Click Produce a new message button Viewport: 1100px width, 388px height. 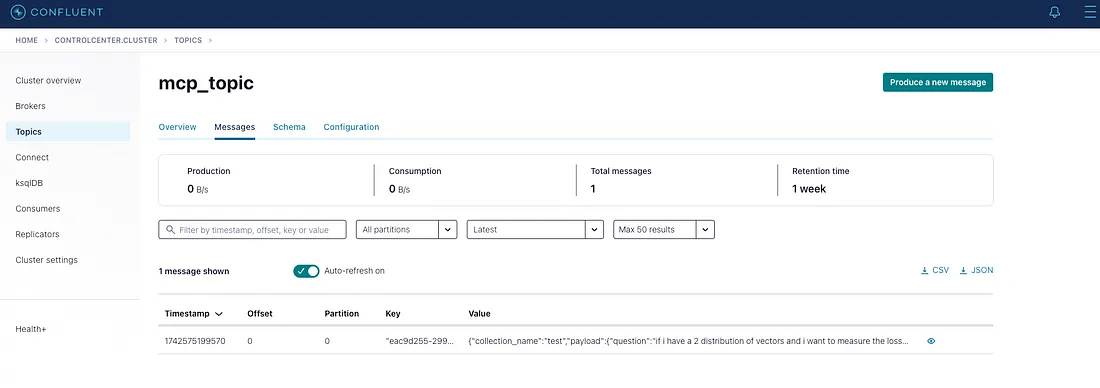coord(938,82)
